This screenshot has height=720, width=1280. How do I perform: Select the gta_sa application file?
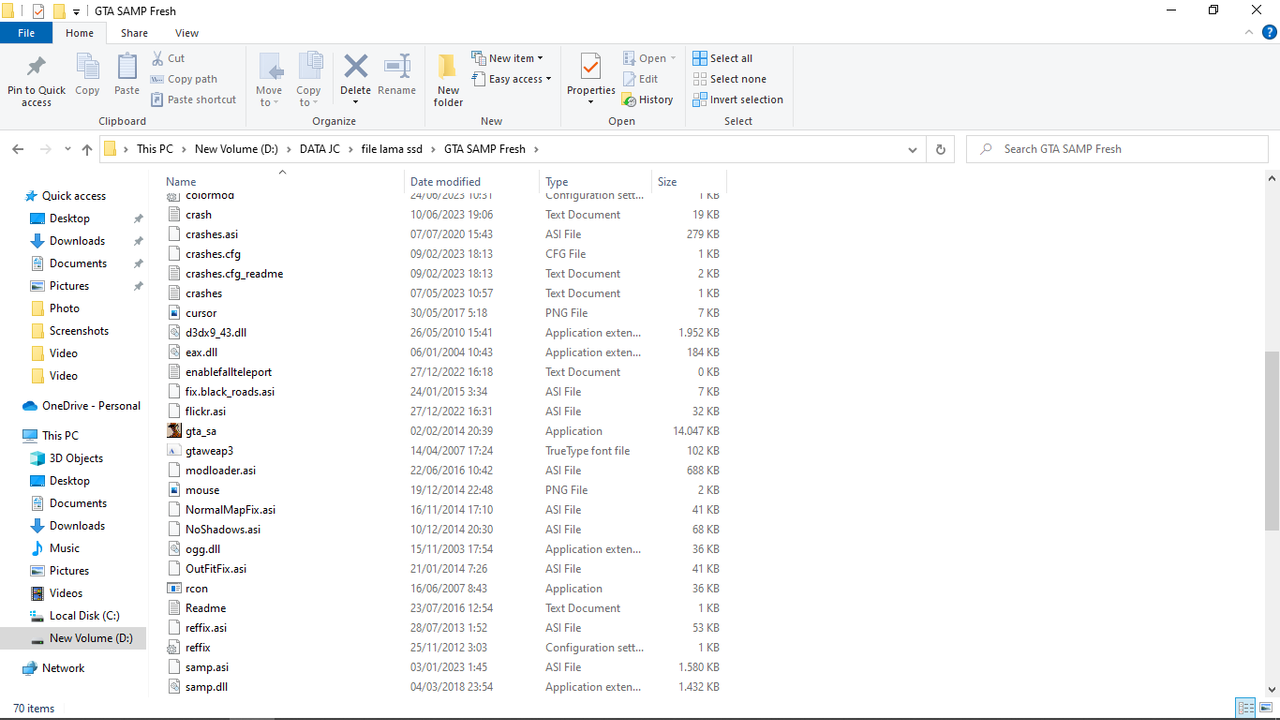coord(200,431)
